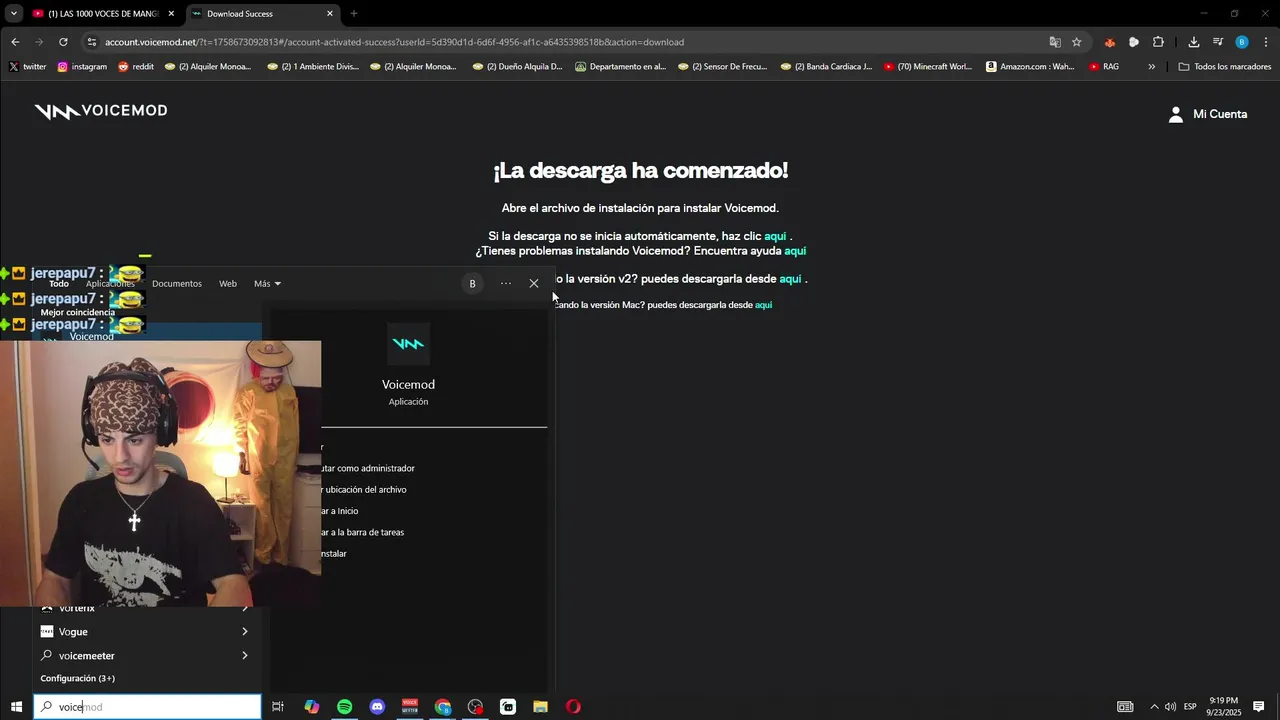
Task: Run Voicemod as administrator option
Action: coord(368,468)
